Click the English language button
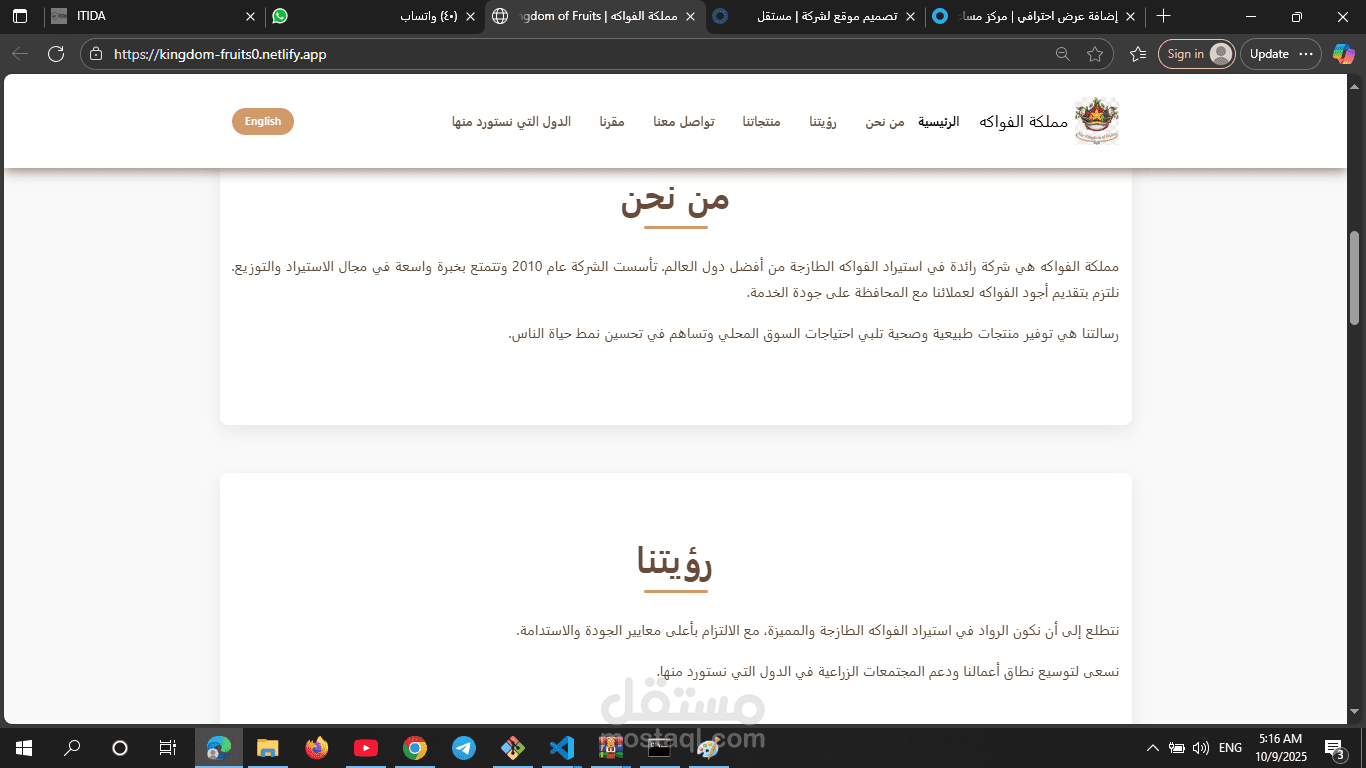The height and width of the screenshot is (768, 1366). pyautogui.click(x=263, y=121)
